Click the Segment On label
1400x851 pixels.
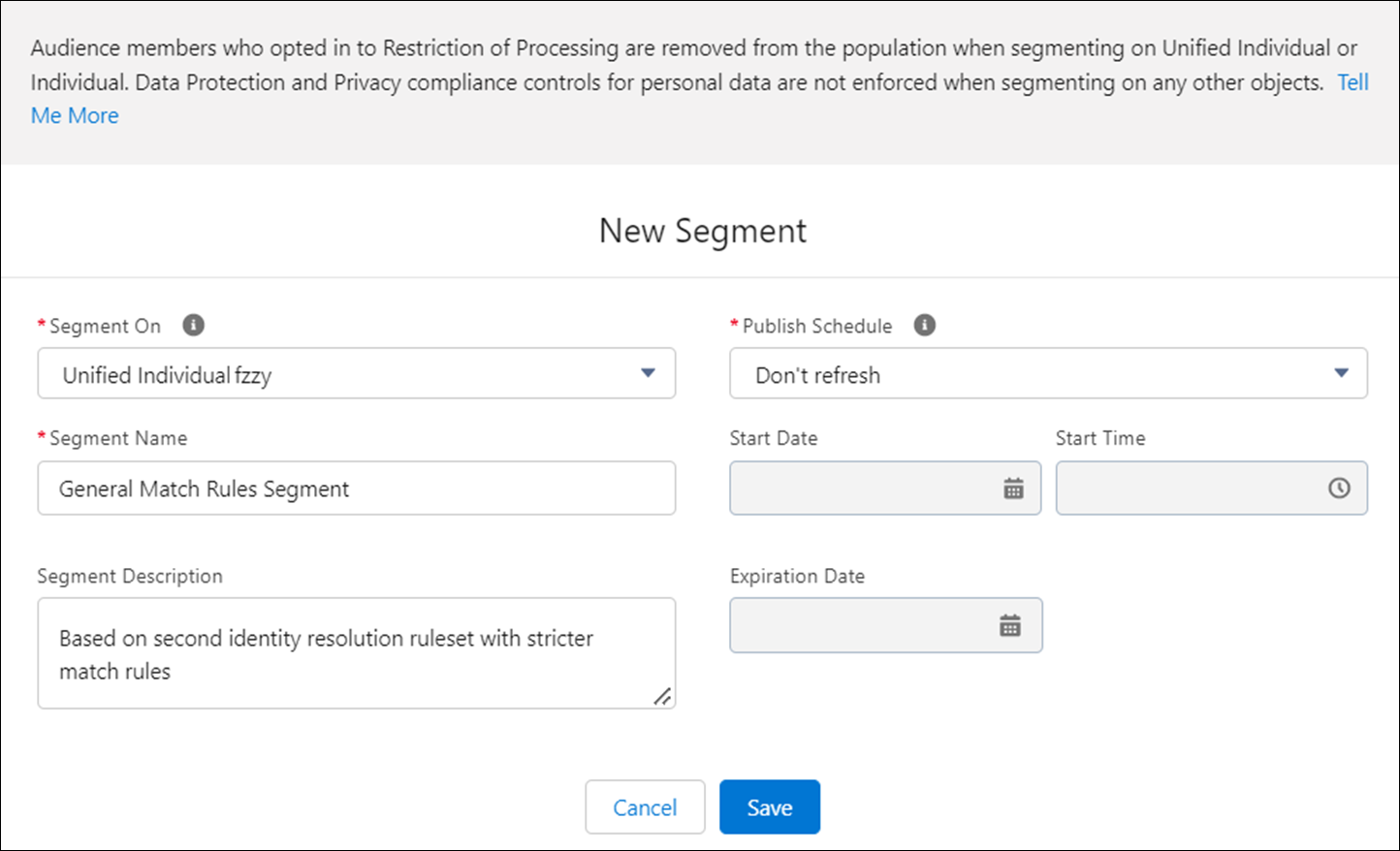pos(105,326)
